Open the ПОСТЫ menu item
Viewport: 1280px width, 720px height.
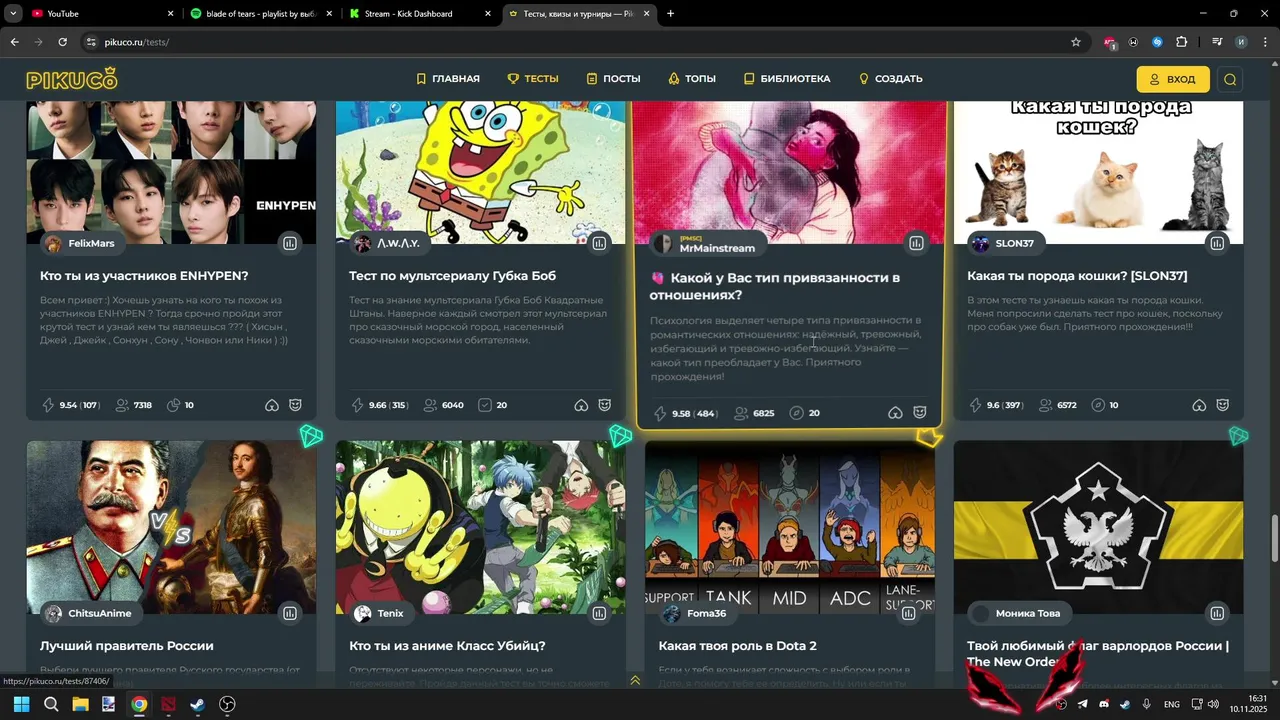(x=613, y=79)
